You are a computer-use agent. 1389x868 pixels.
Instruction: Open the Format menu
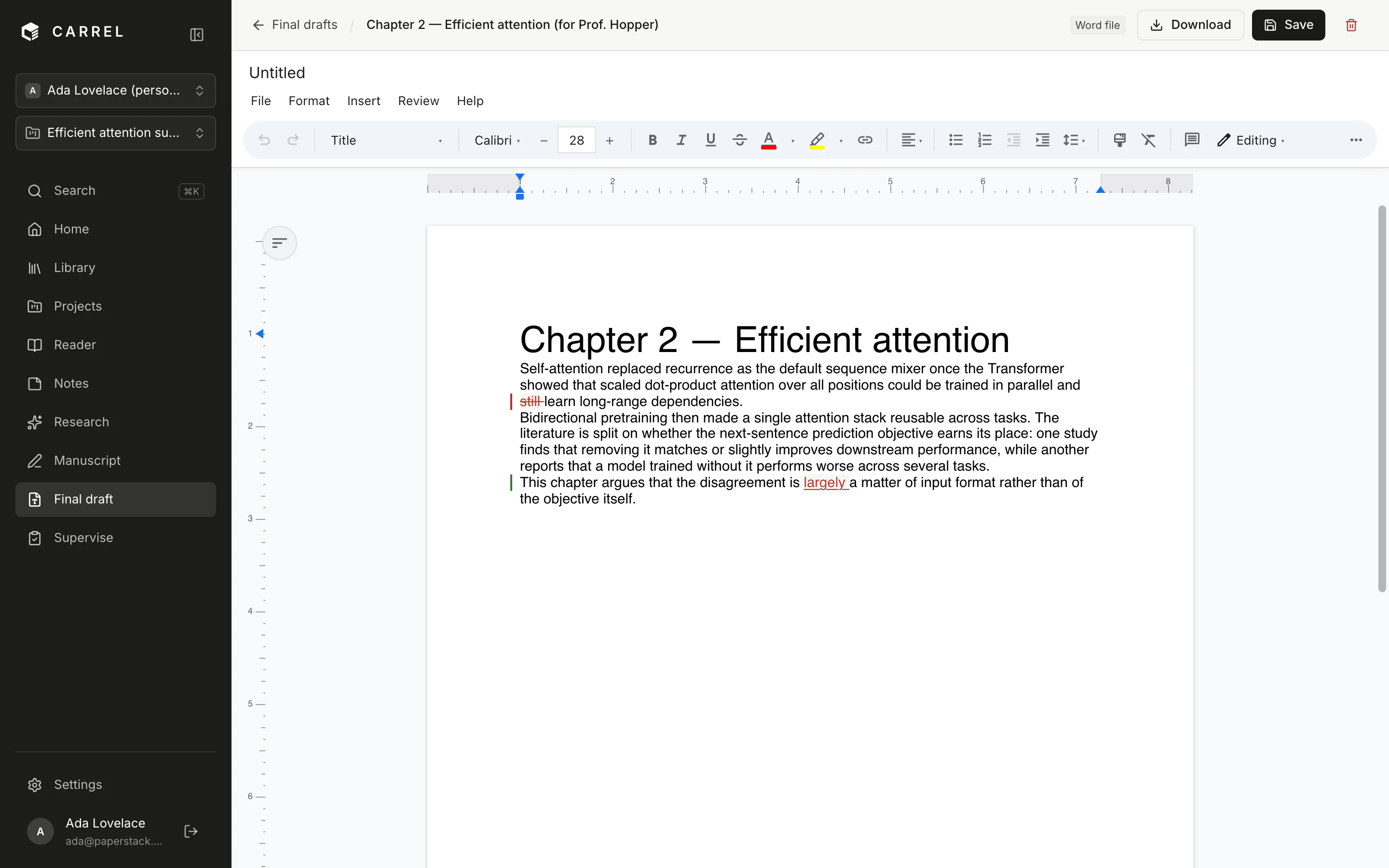click(x=309, y=101)
